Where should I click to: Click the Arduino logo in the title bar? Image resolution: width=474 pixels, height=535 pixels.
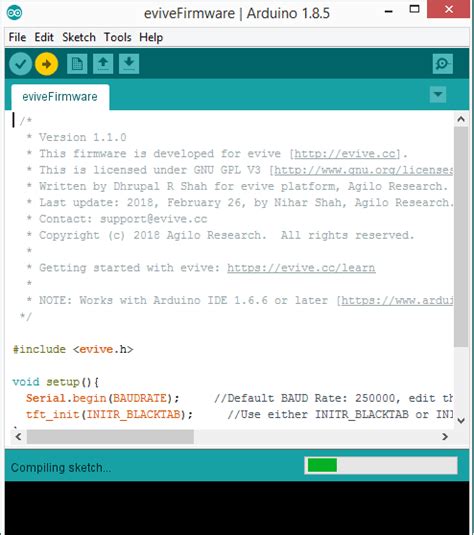(x=14, y=13)
